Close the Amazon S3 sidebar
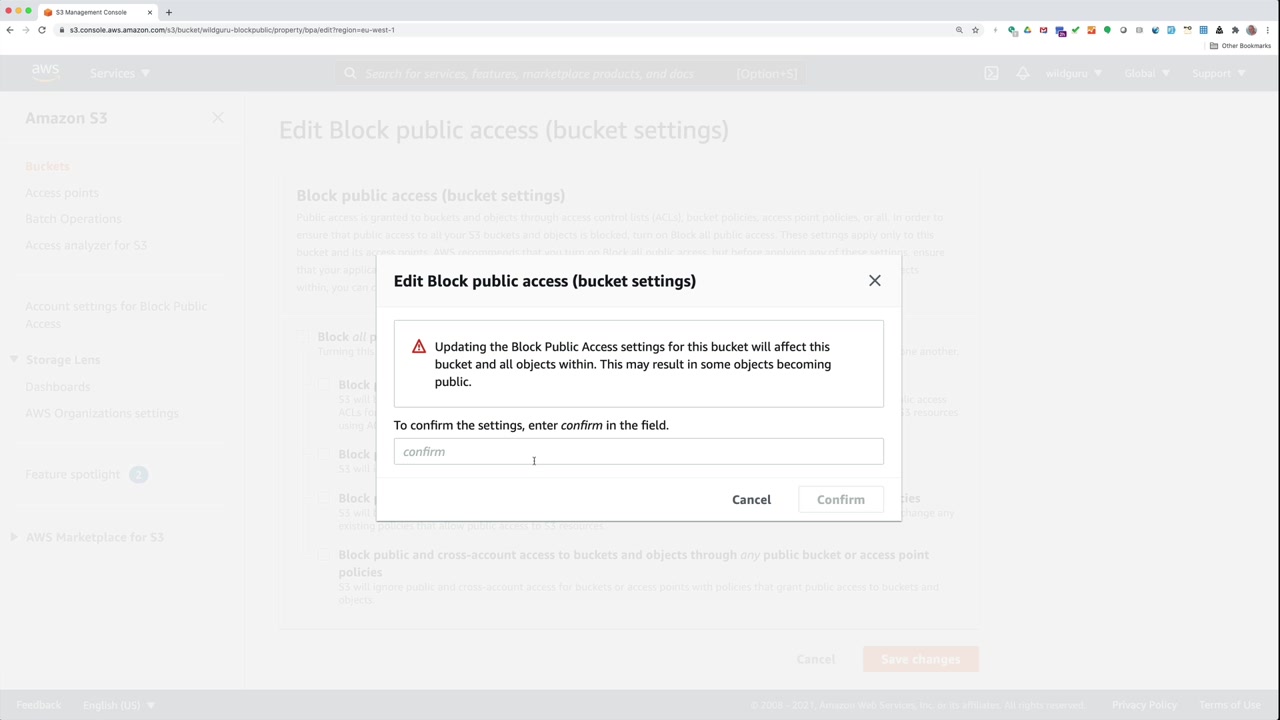Image resolution: width=1280 pixels, height=720 pixels. click(x=218, y=118)
